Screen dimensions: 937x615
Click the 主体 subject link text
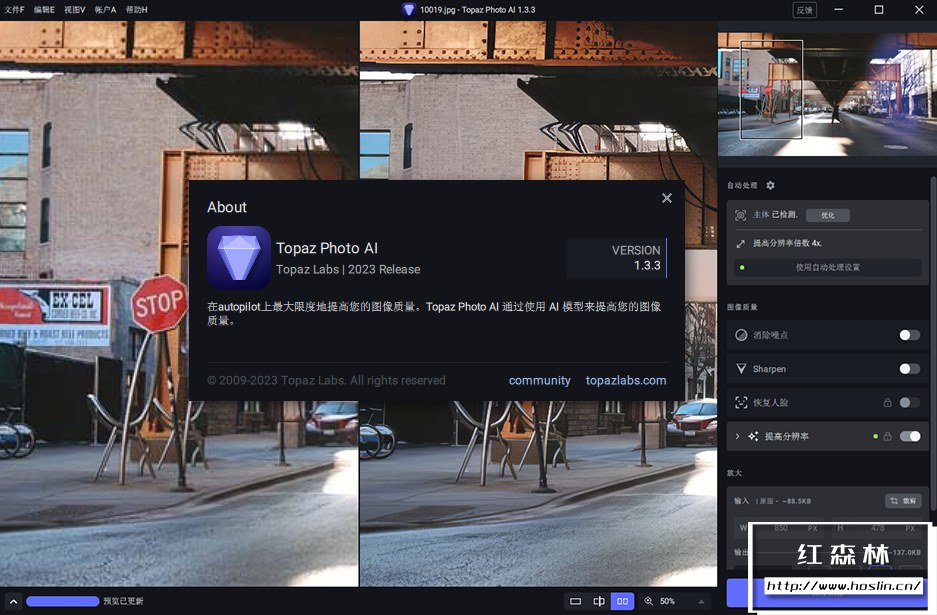click(x=761, y=215)
